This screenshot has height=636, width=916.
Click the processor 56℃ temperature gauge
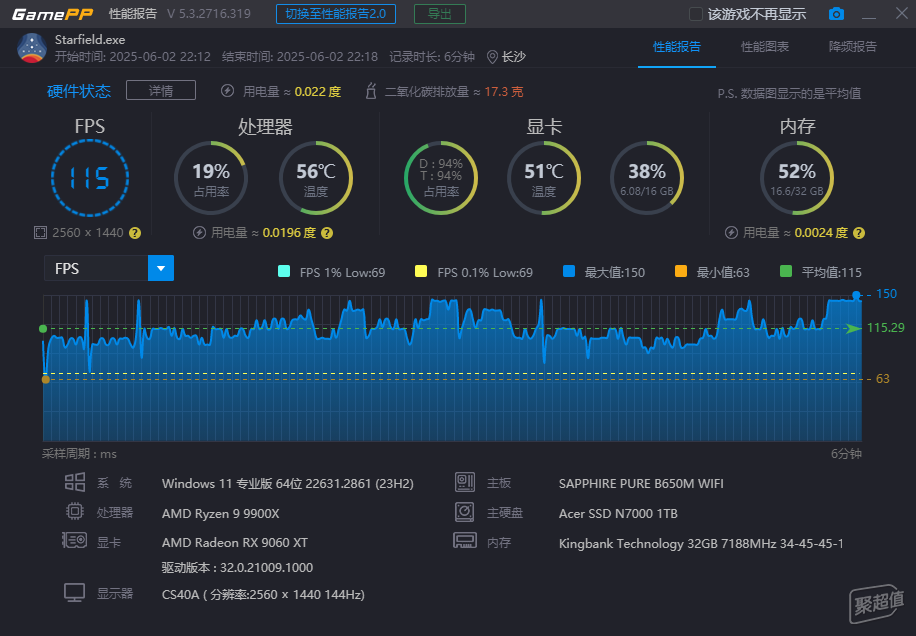tap(315, 178)
